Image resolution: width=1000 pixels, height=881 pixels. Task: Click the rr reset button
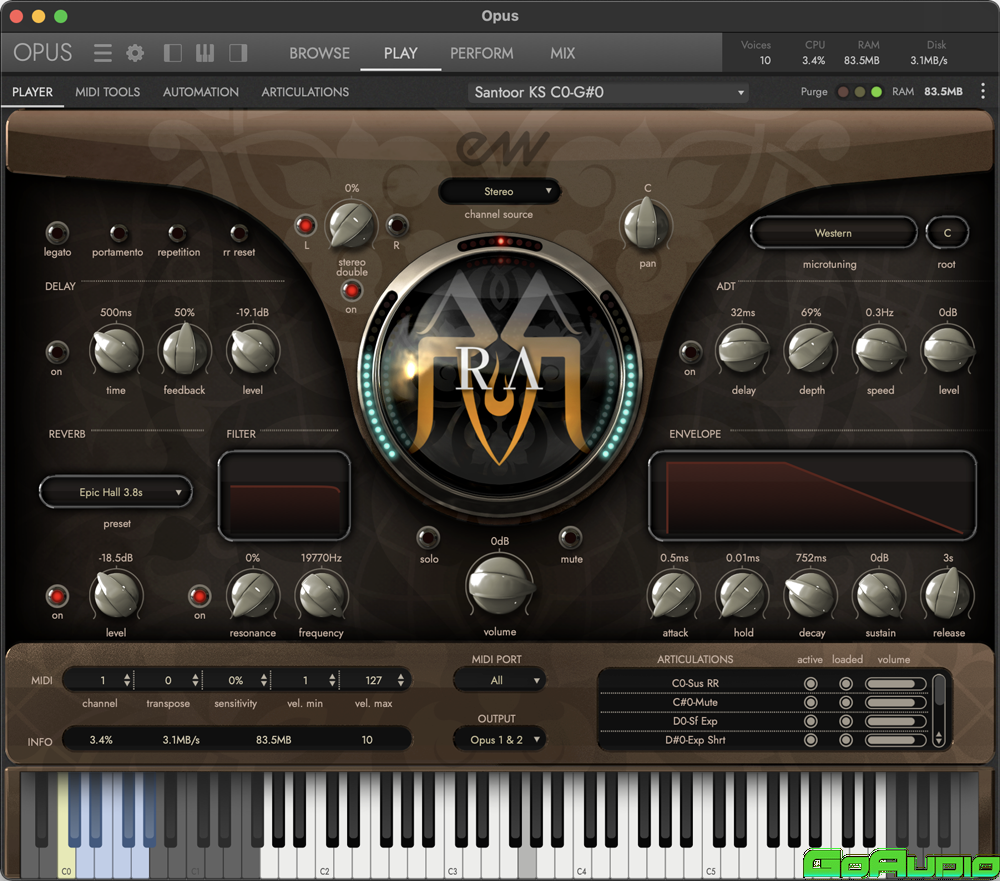[x=239, y=233]
